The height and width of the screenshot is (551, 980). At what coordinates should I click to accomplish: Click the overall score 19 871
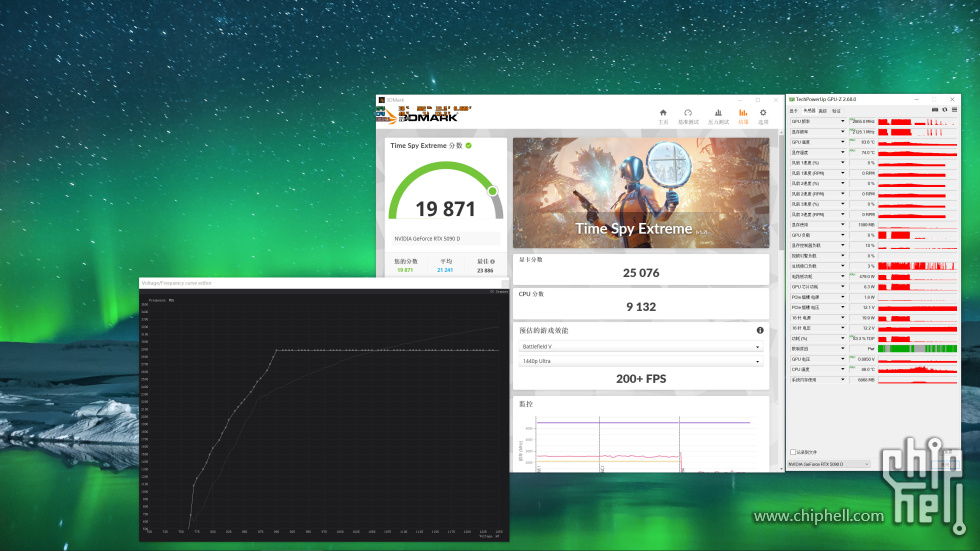(445, 209)
